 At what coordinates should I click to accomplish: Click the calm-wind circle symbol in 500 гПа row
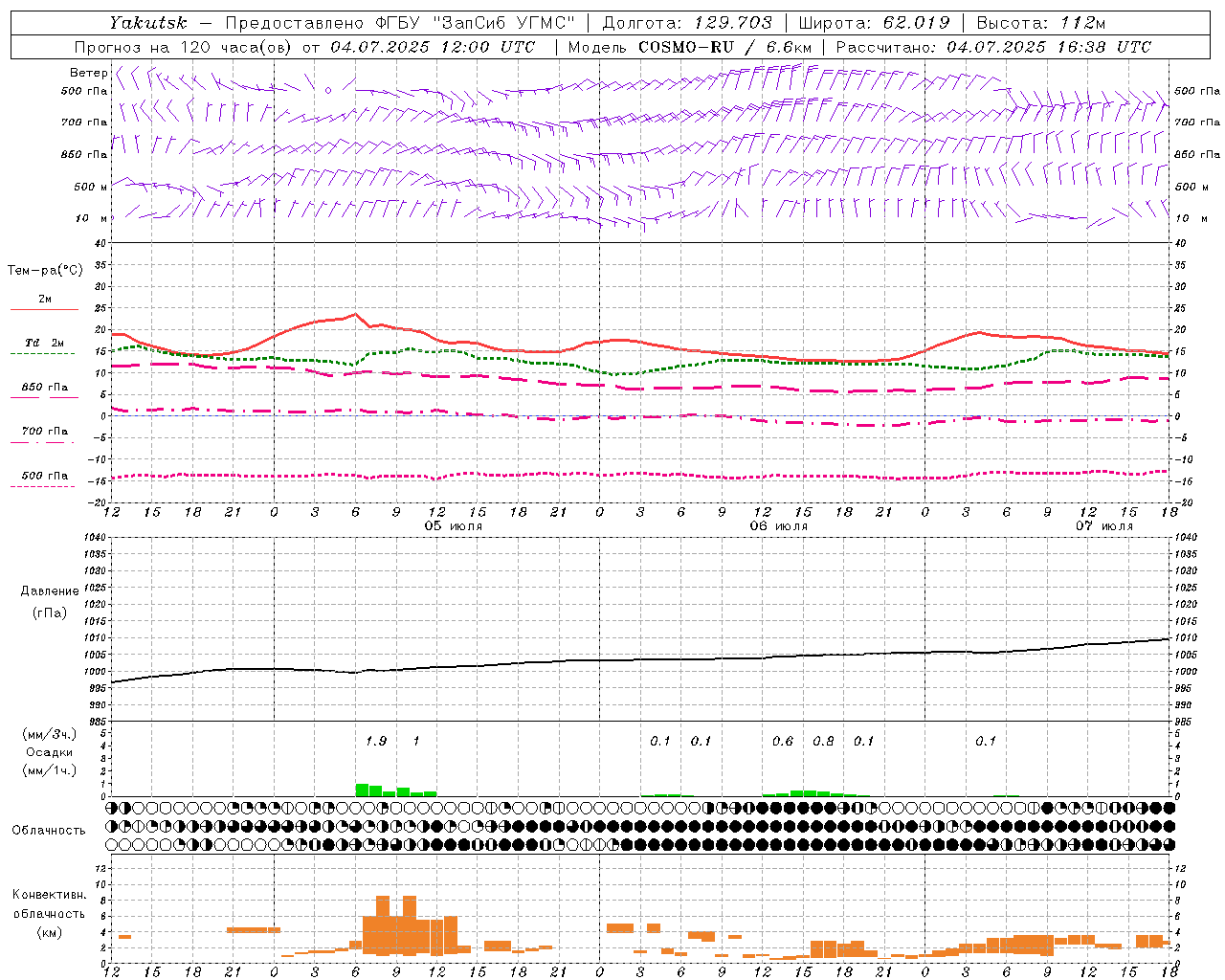(x=328, y=91)
